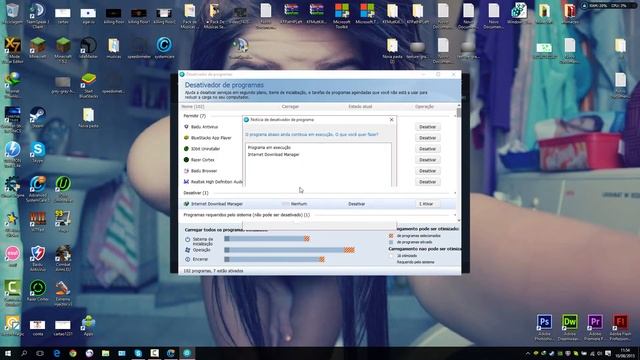Open the Apps desktop shortcut
The image size is (640, 360).
tap(88, 325)
